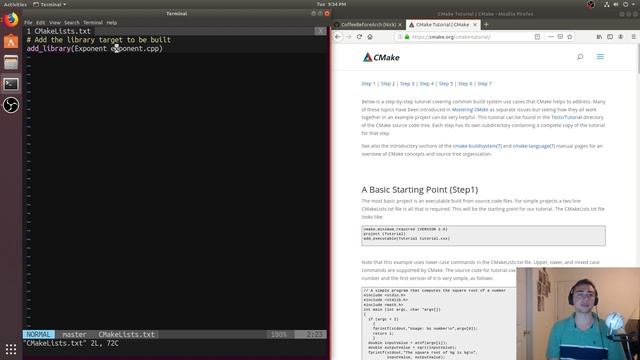Screen dimensions: 640x360
Task: Open Firefox account icon
Action: 621,37
